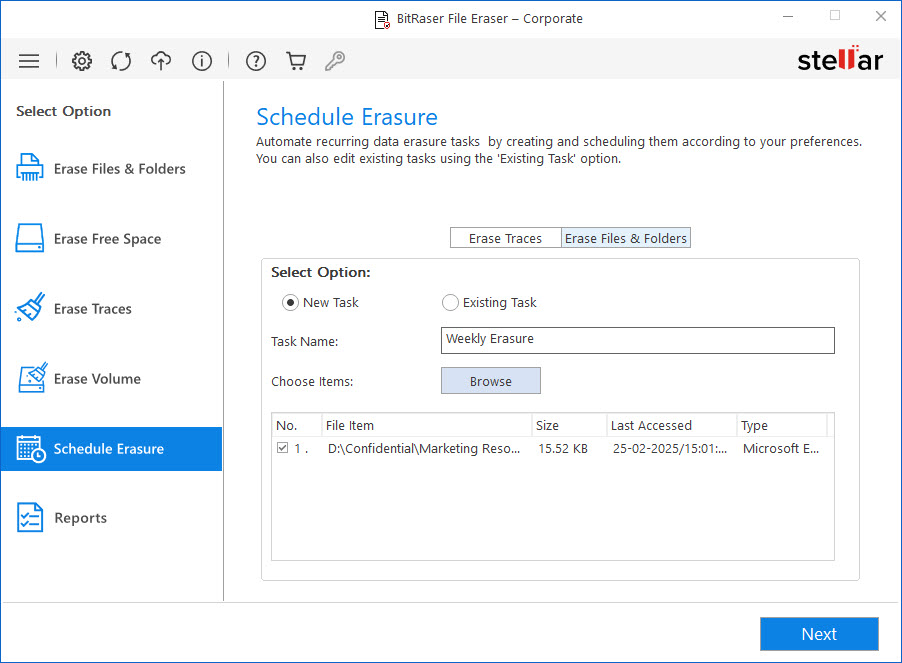Viewport: 902px width, 663px height.
Task: Open the hamburger menu in the toolbar
Action: [x=29, y=61]
